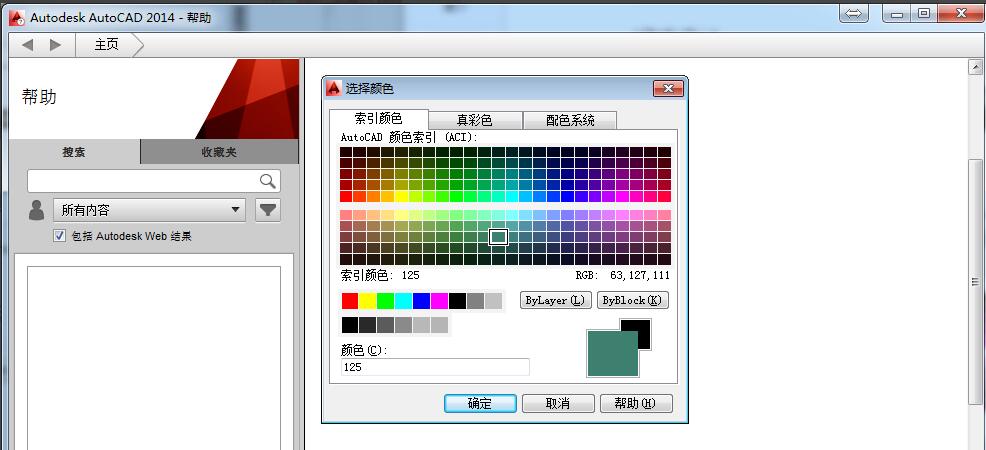
Task: Open the 主页 breadcrumb
Action: point(106,45)
